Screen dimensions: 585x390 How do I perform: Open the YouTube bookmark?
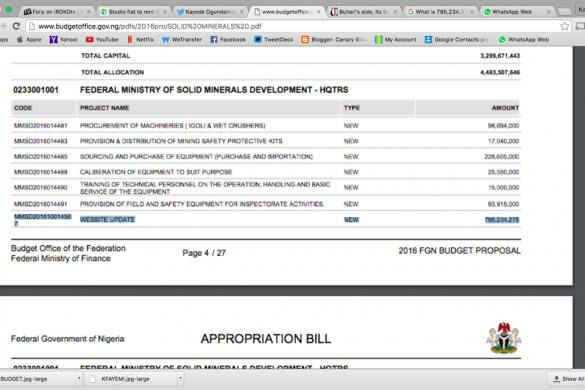click(x=102, y=39)
